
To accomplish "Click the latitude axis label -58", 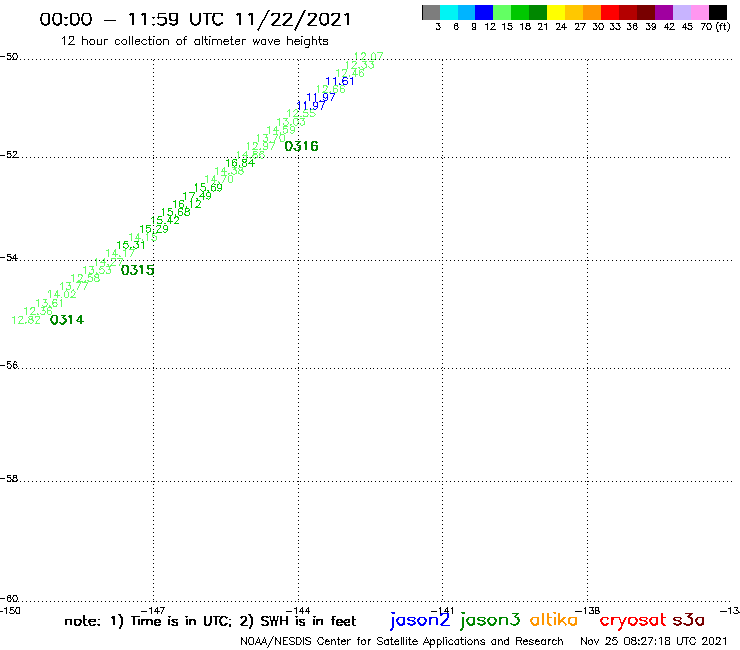I will 9,479.
